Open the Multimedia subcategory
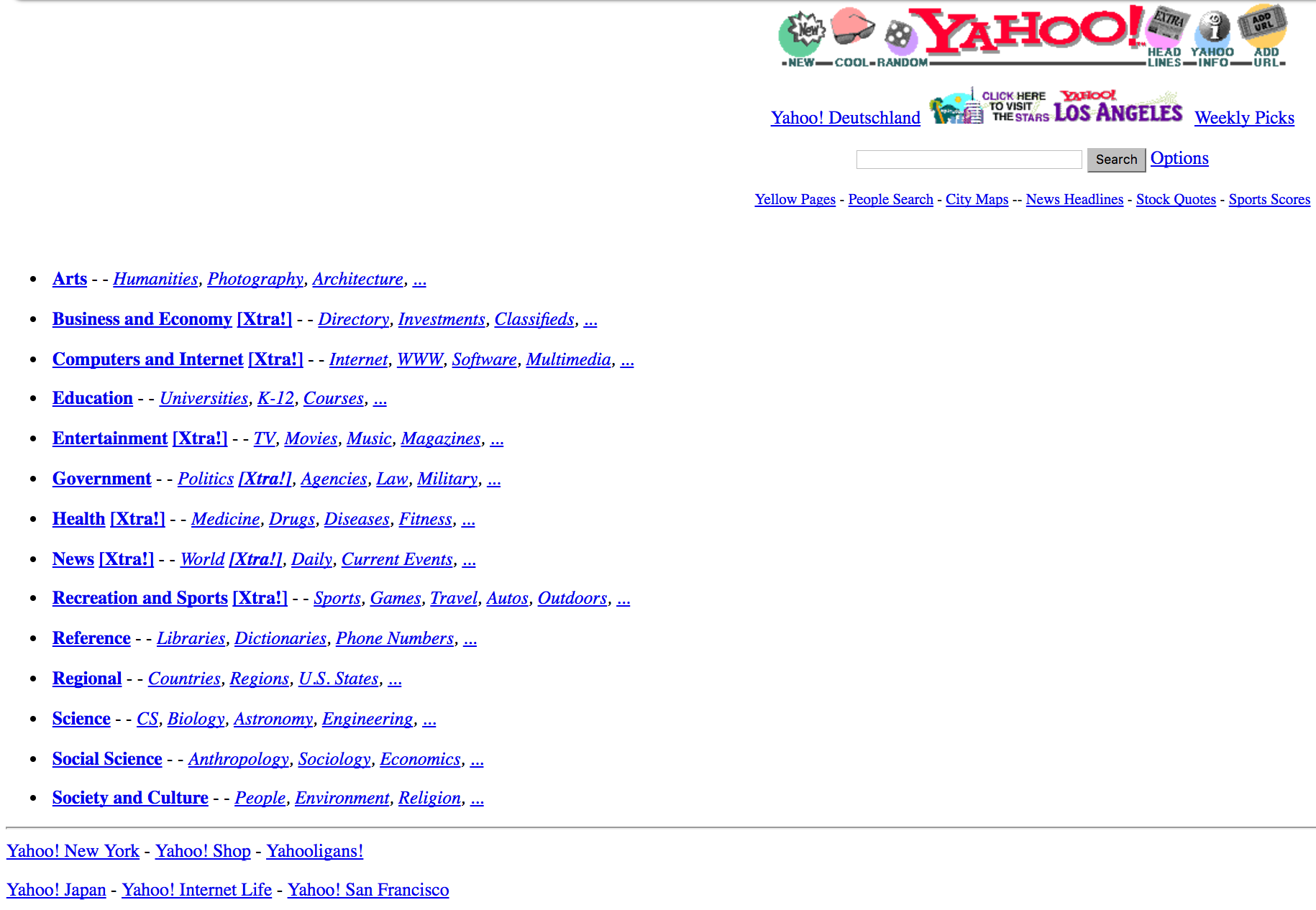Viewport: 1316px width, 910px height. click(x=568, y=359)
